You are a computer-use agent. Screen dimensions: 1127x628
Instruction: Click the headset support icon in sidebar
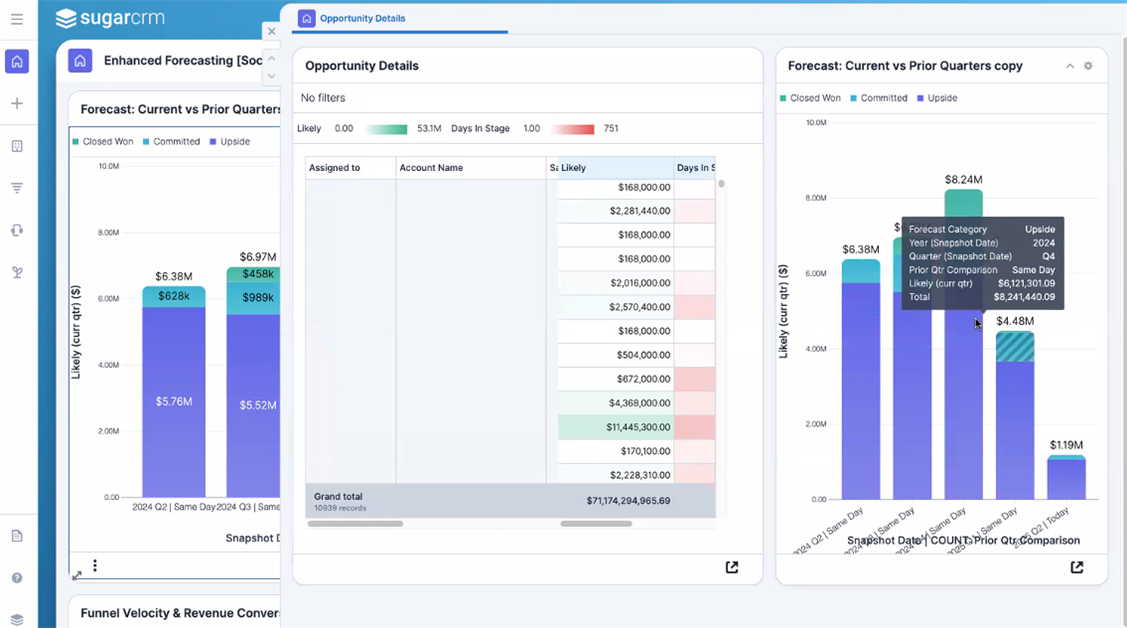click(x=17, y=230)
